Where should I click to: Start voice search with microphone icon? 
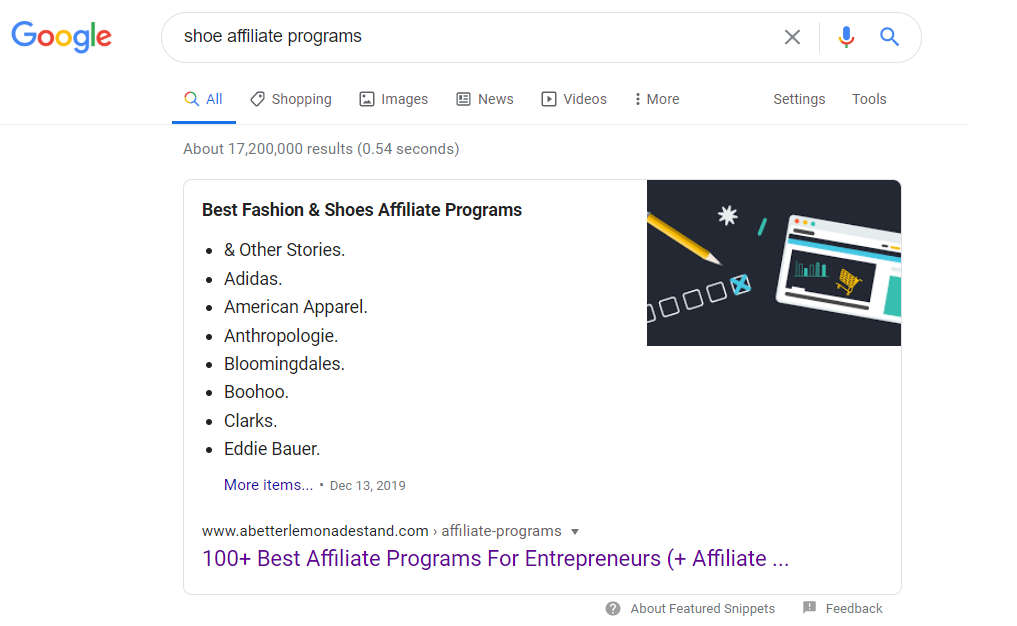pyautogui.click(x=846, y=37)
